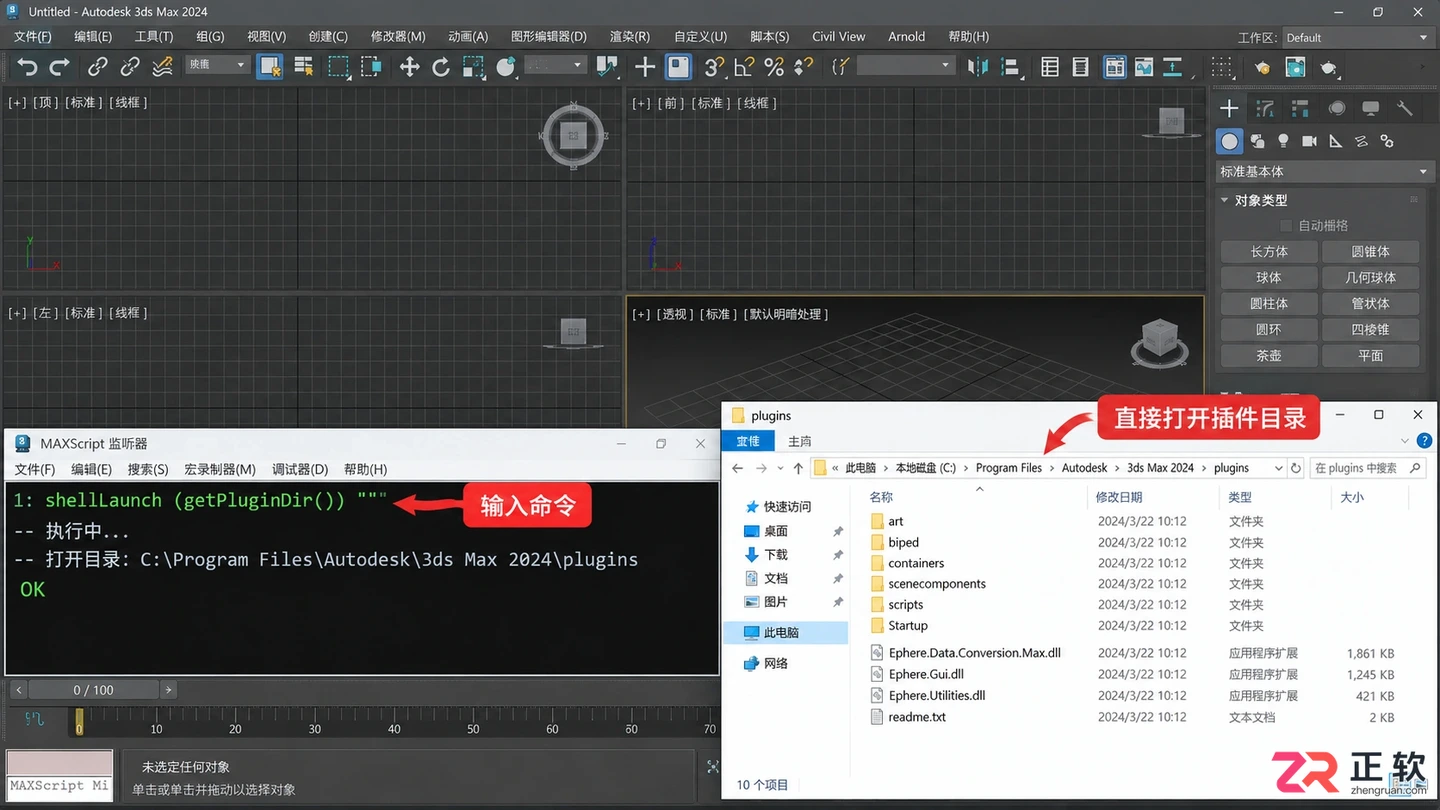Click the Redo arrow in main toolbar
This screenshot has height=810, width=1440.
click(60, 67)
